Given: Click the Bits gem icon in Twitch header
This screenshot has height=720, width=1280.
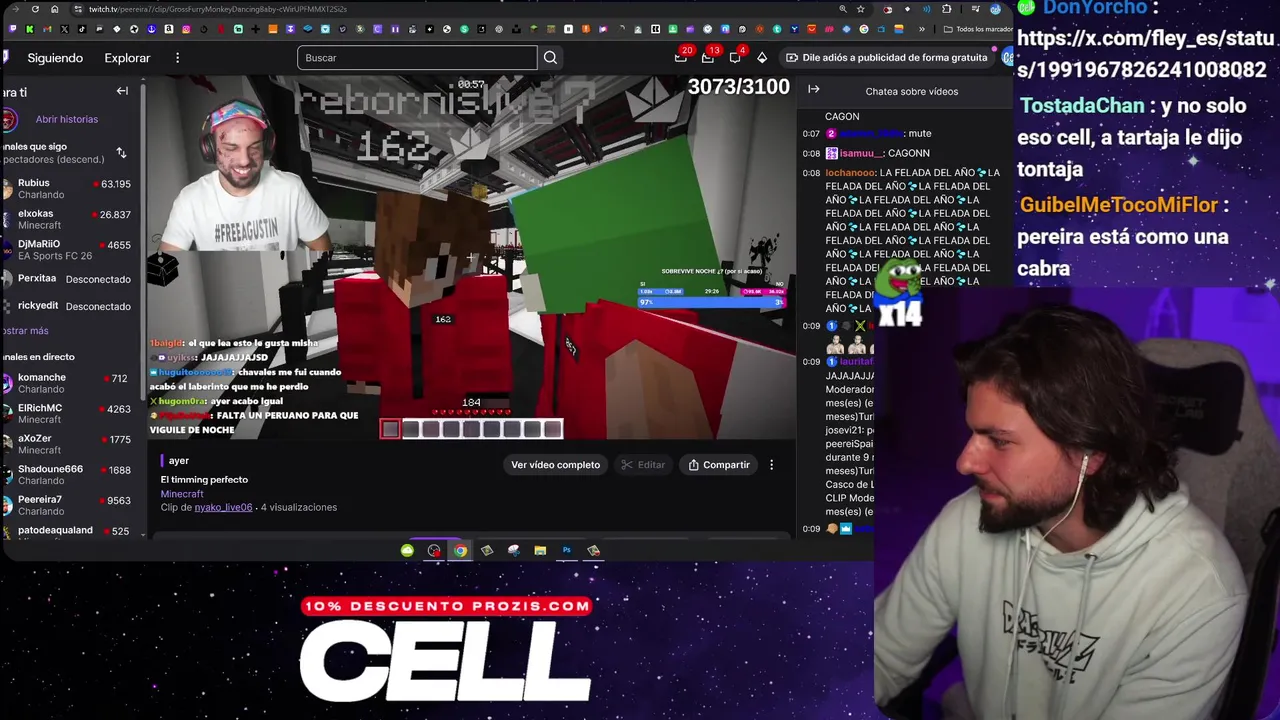Looking at the screenshot, I should pos(762,58).
